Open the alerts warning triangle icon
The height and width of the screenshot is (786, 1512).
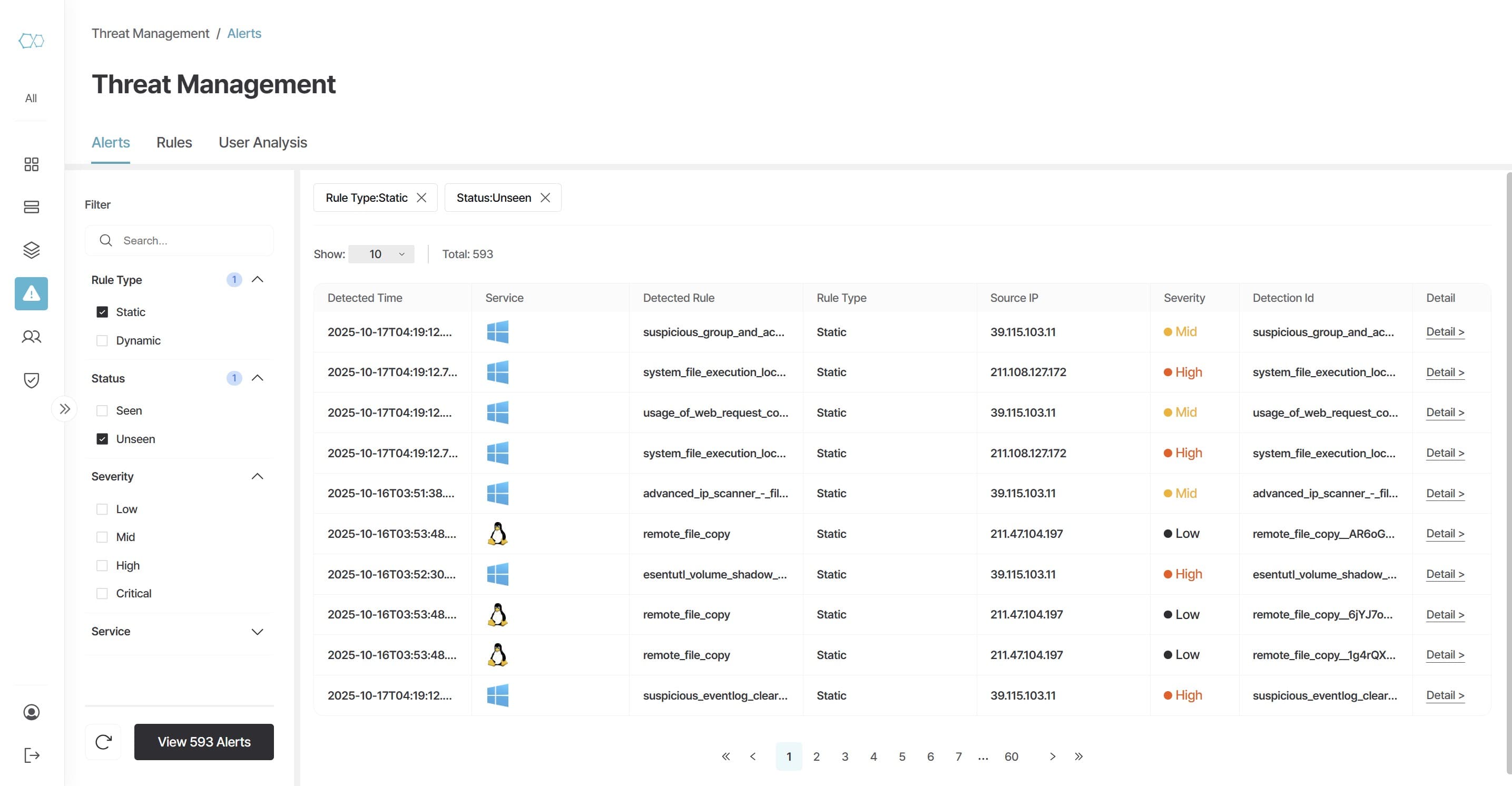(x=31, y=293)
